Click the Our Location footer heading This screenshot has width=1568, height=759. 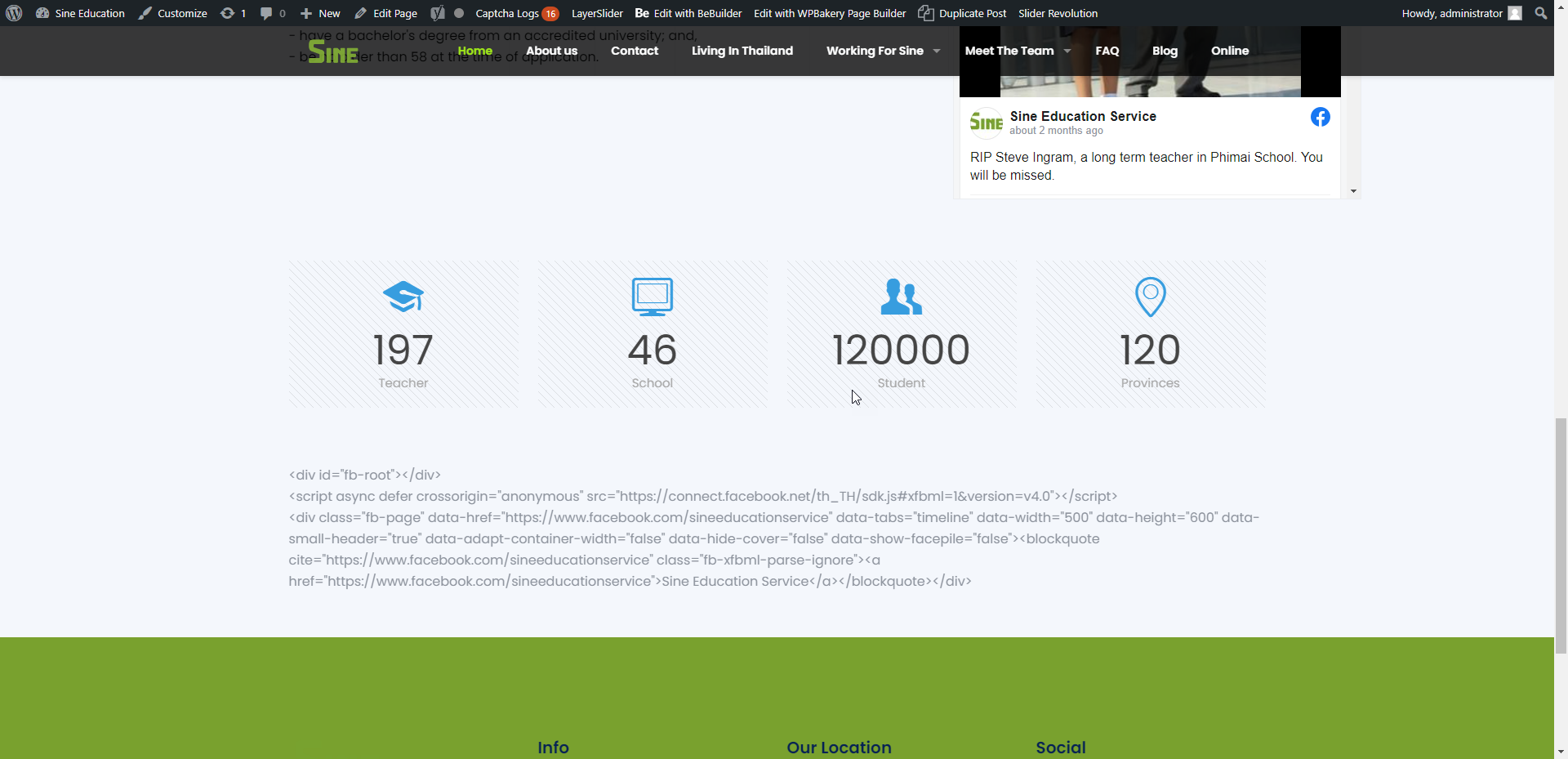pyautogui.click(x=839, y=748)
